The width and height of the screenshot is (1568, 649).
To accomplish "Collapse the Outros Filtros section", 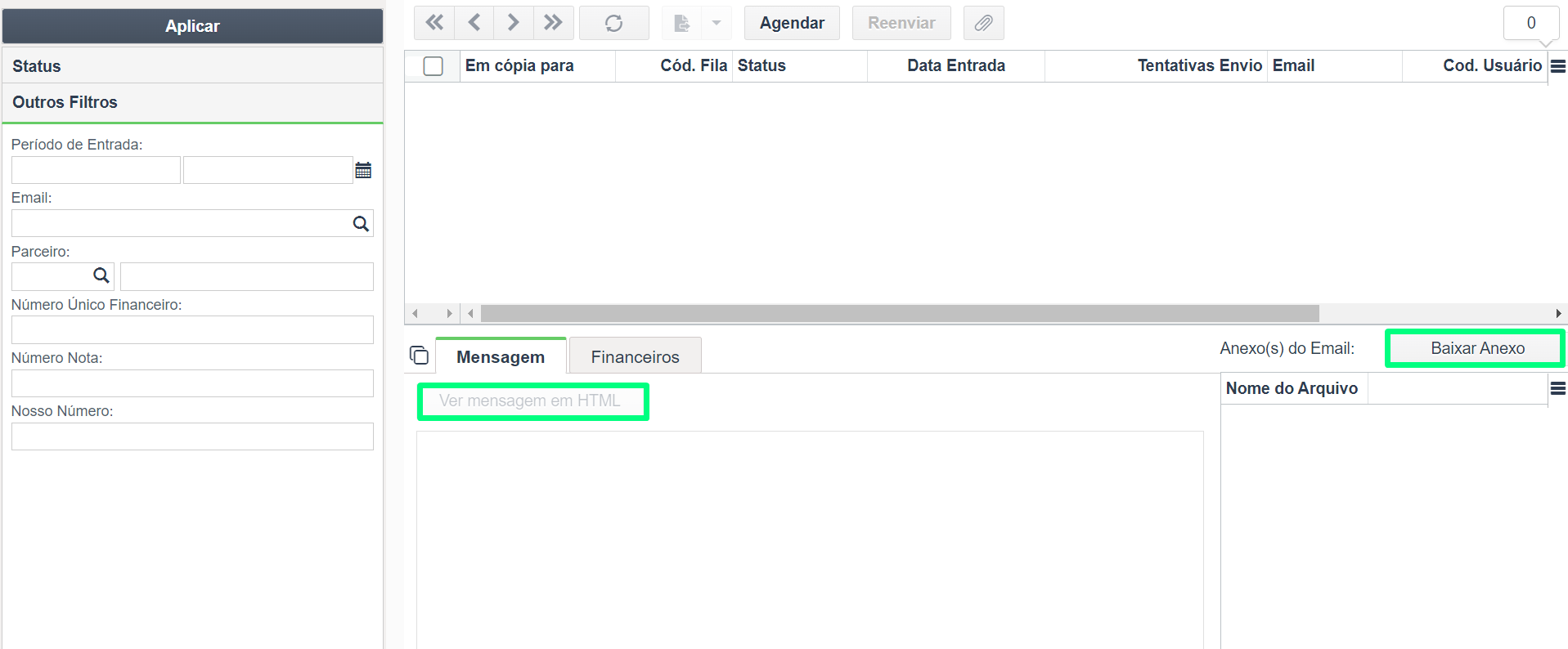I will [x=192, y=102].
